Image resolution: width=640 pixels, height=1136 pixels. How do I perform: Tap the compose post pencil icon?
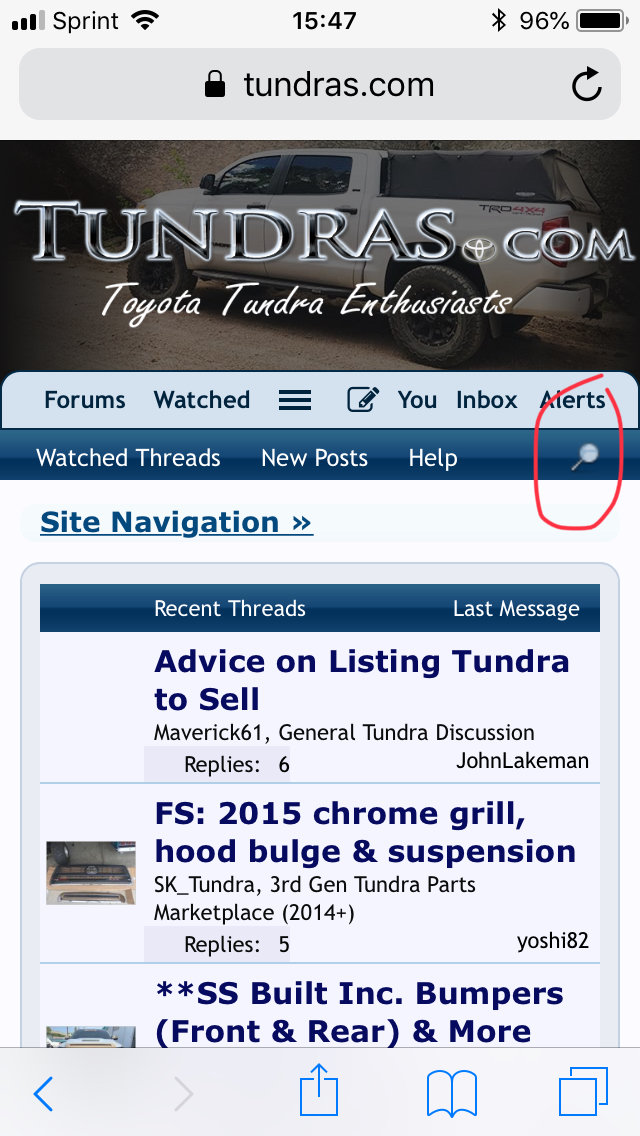[x=363, y=400]
